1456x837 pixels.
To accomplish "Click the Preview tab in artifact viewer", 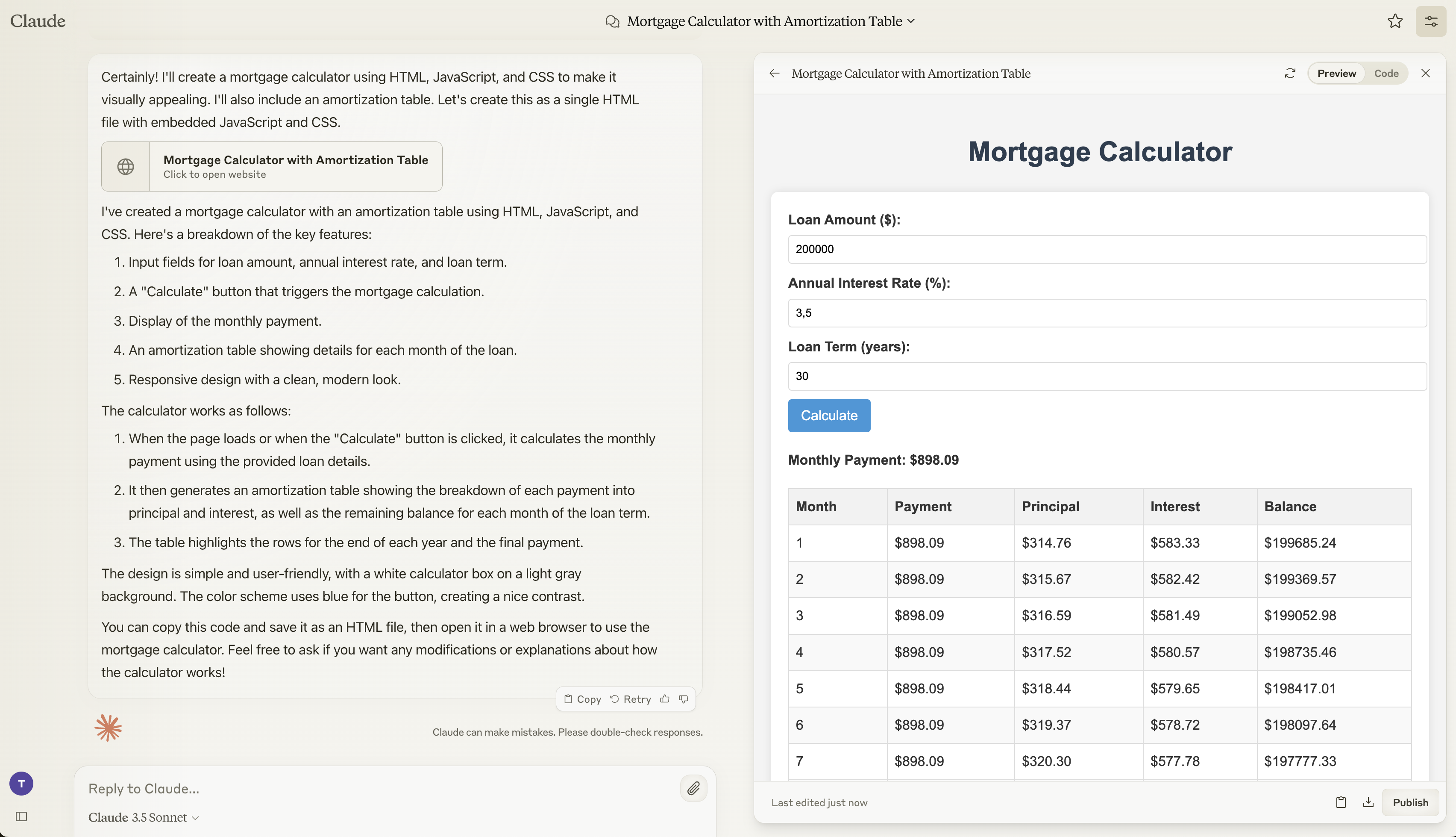I will [x=1336, y=72].
